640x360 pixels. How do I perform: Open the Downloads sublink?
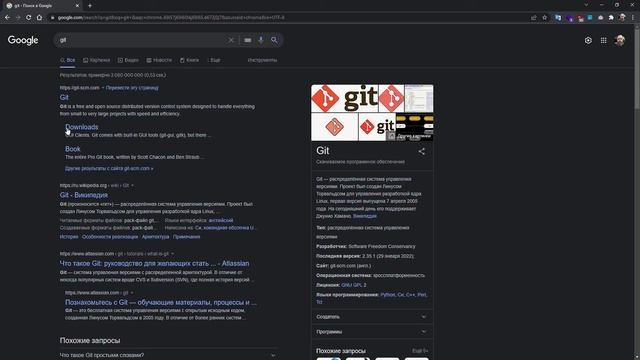pos(82,127)
